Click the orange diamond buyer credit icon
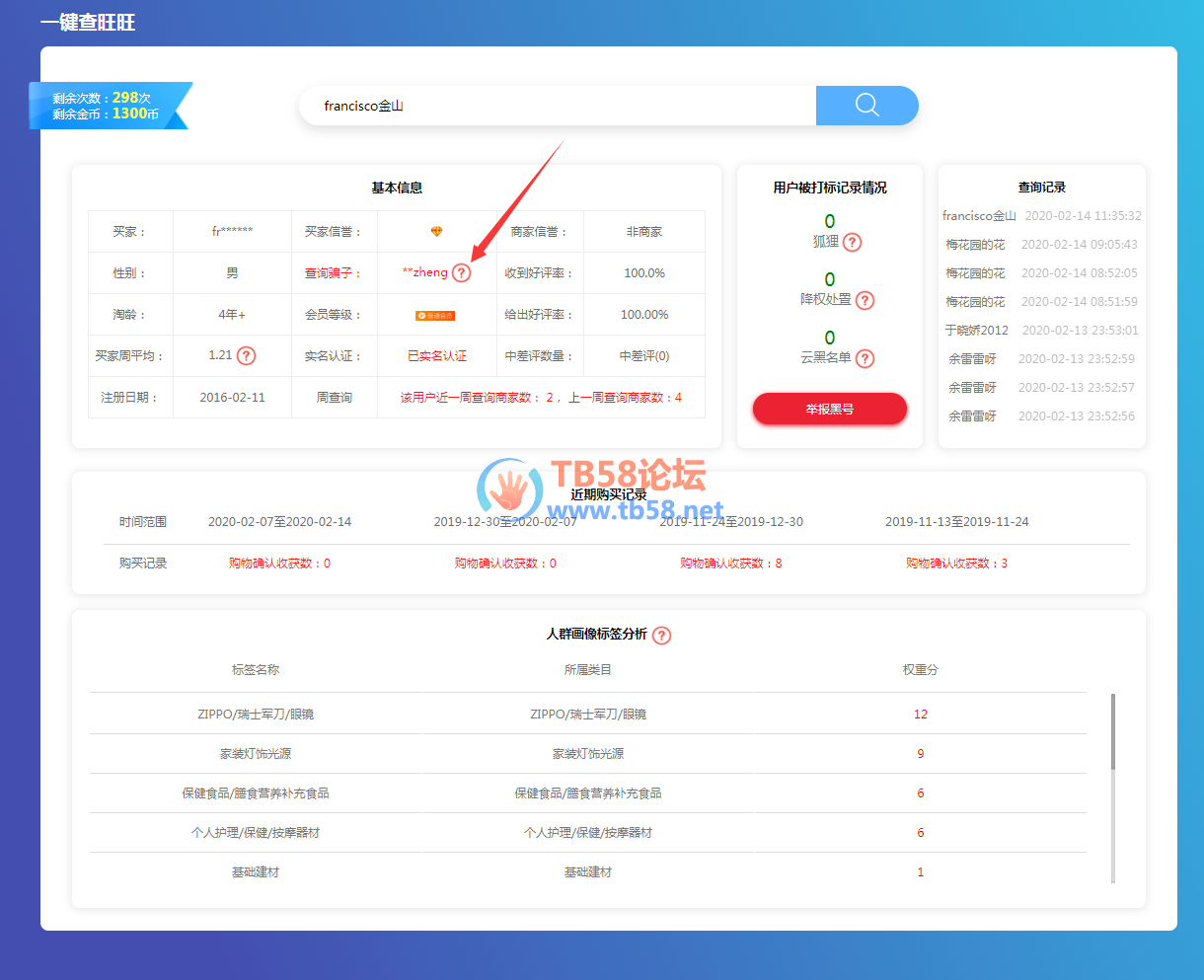The height and width of the screenshot is (980, 1204). [436, 232]
